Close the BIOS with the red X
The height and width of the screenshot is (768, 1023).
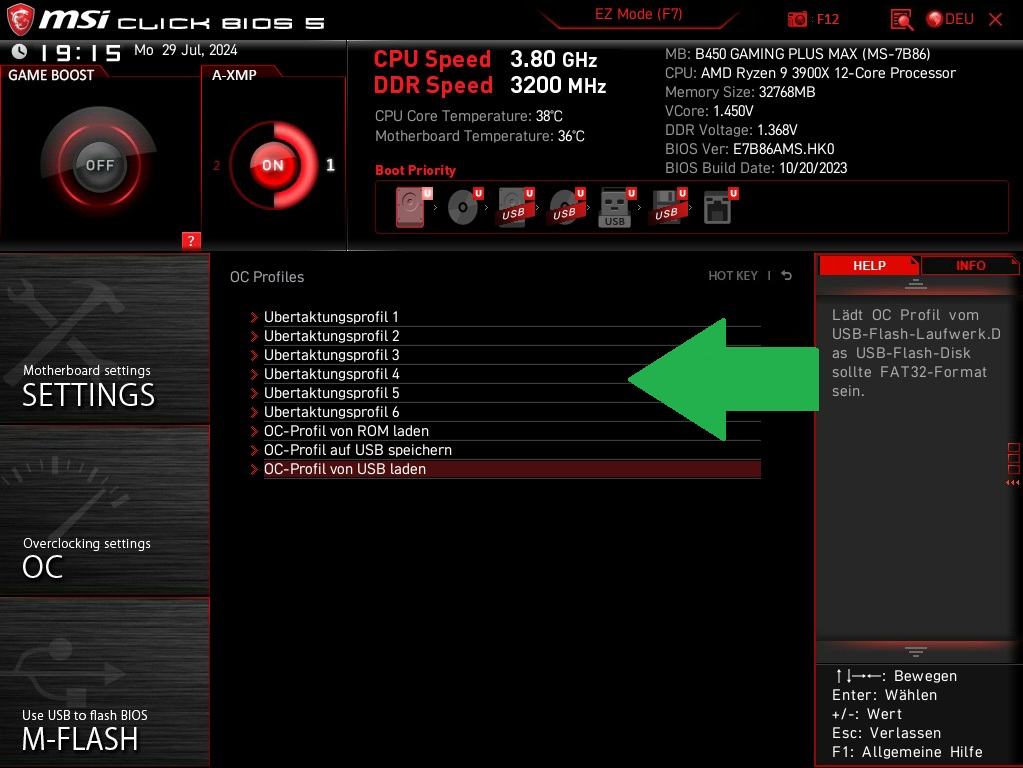996,20
